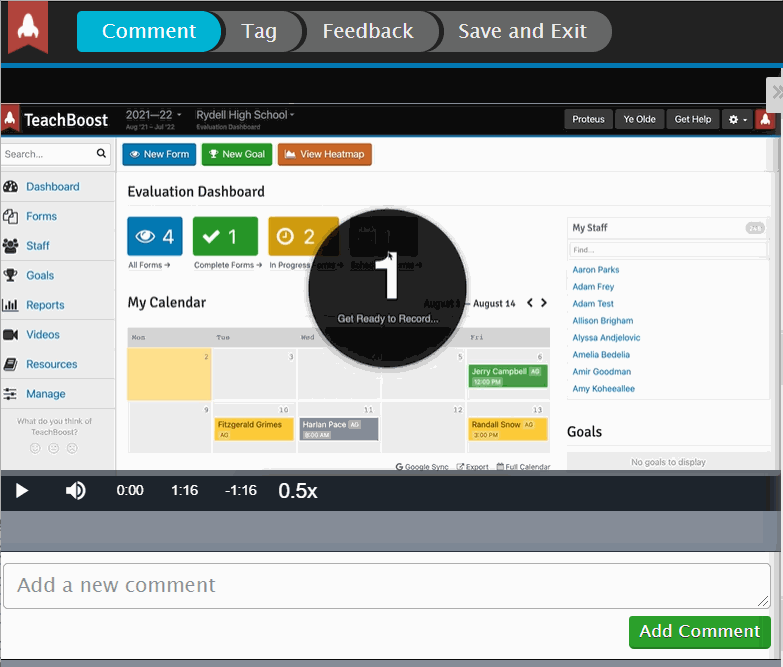Viewport: 783px width, 667px height.
Task: Open Reports in the sidebar
Action: coord(45,305)
